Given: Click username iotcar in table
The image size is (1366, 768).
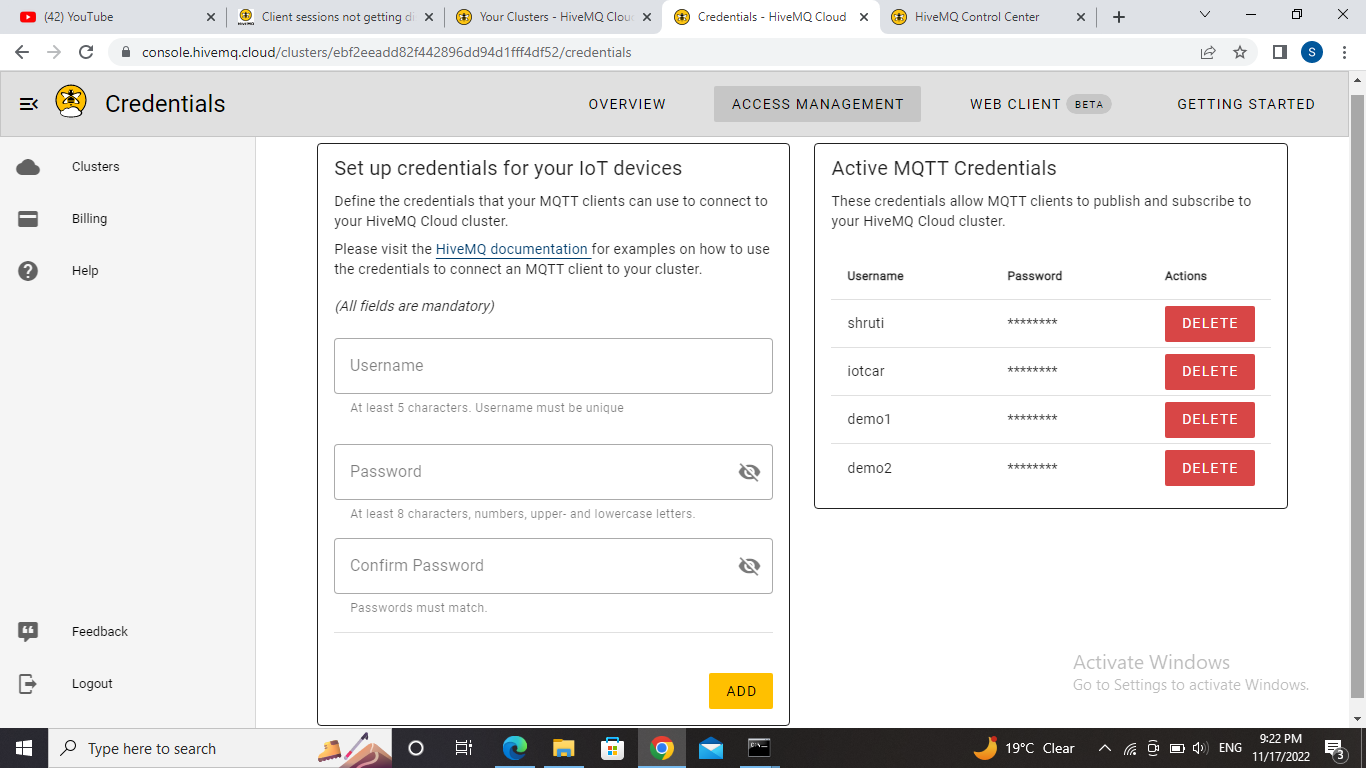Looking at the screenshot, I should (x=866, y=372).
